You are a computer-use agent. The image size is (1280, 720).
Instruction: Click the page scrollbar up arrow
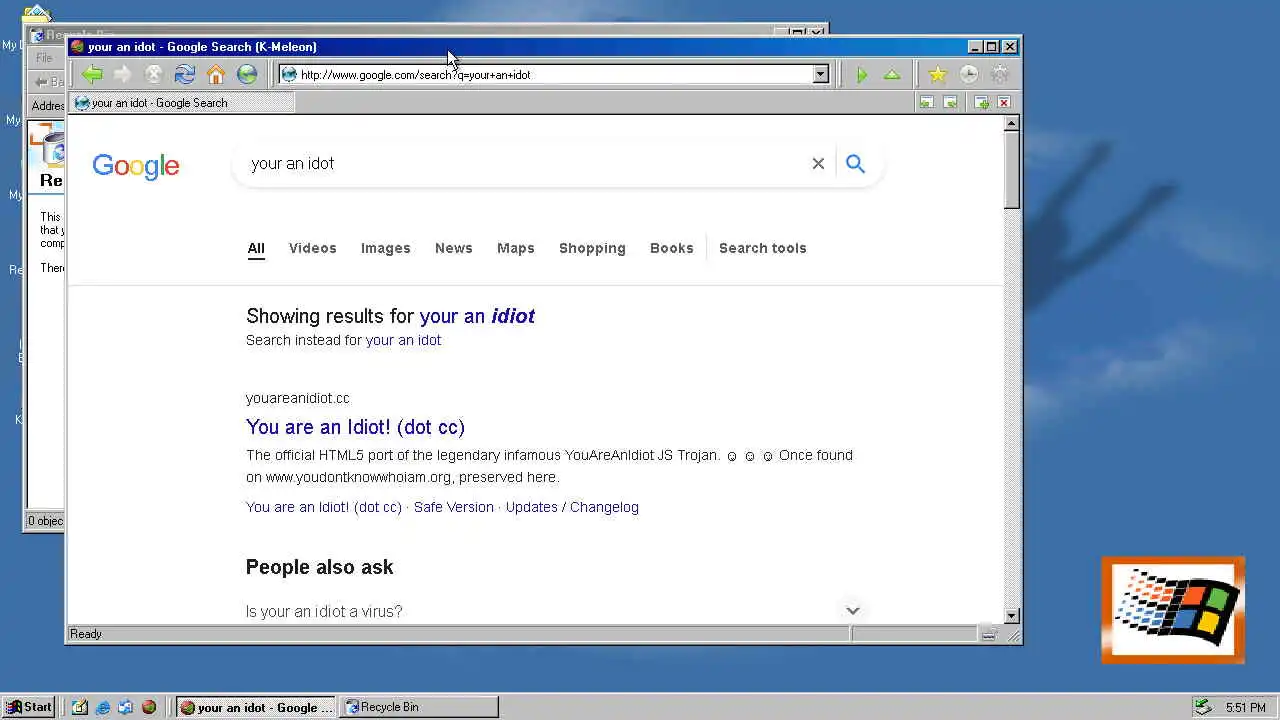(1012, 123)
